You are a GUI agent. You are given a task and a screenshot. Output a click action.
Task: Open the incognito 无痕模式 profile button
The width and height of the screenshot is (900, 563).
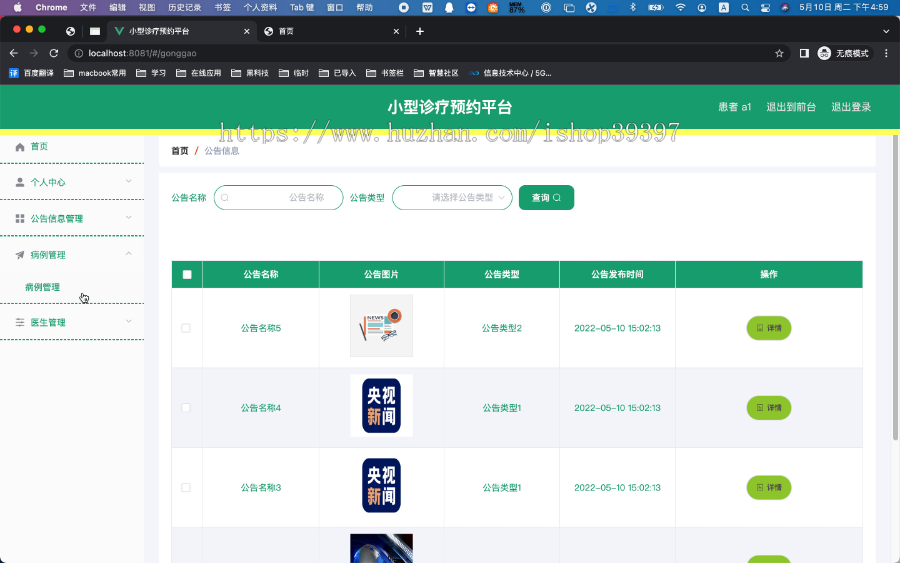(843, 53)
